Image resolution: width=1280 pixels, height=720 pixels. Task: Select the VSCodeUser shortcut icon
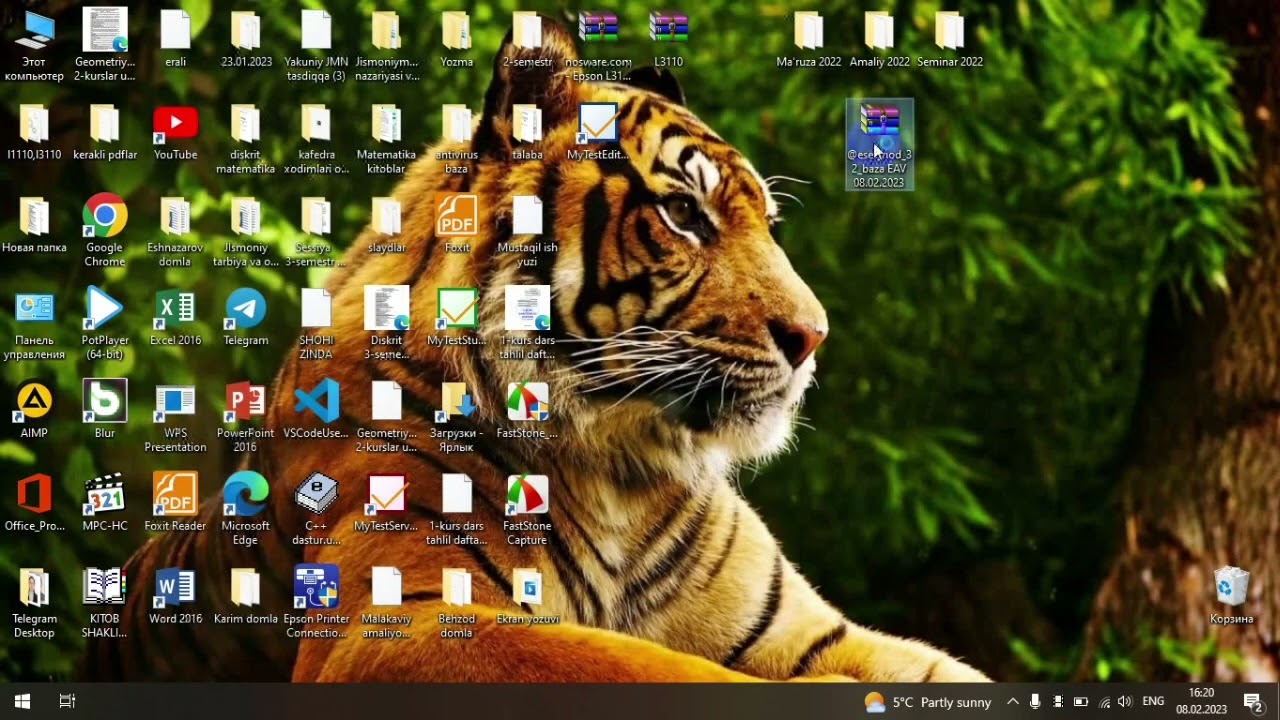(316, 411)
